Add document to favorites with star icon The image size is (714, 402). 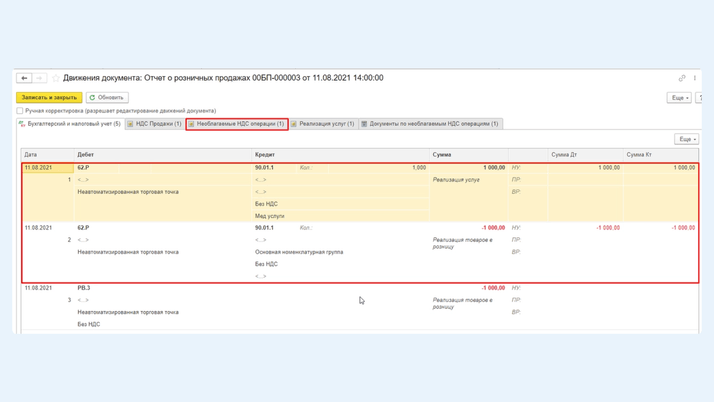pyautogui.click(x=55, y=78)
